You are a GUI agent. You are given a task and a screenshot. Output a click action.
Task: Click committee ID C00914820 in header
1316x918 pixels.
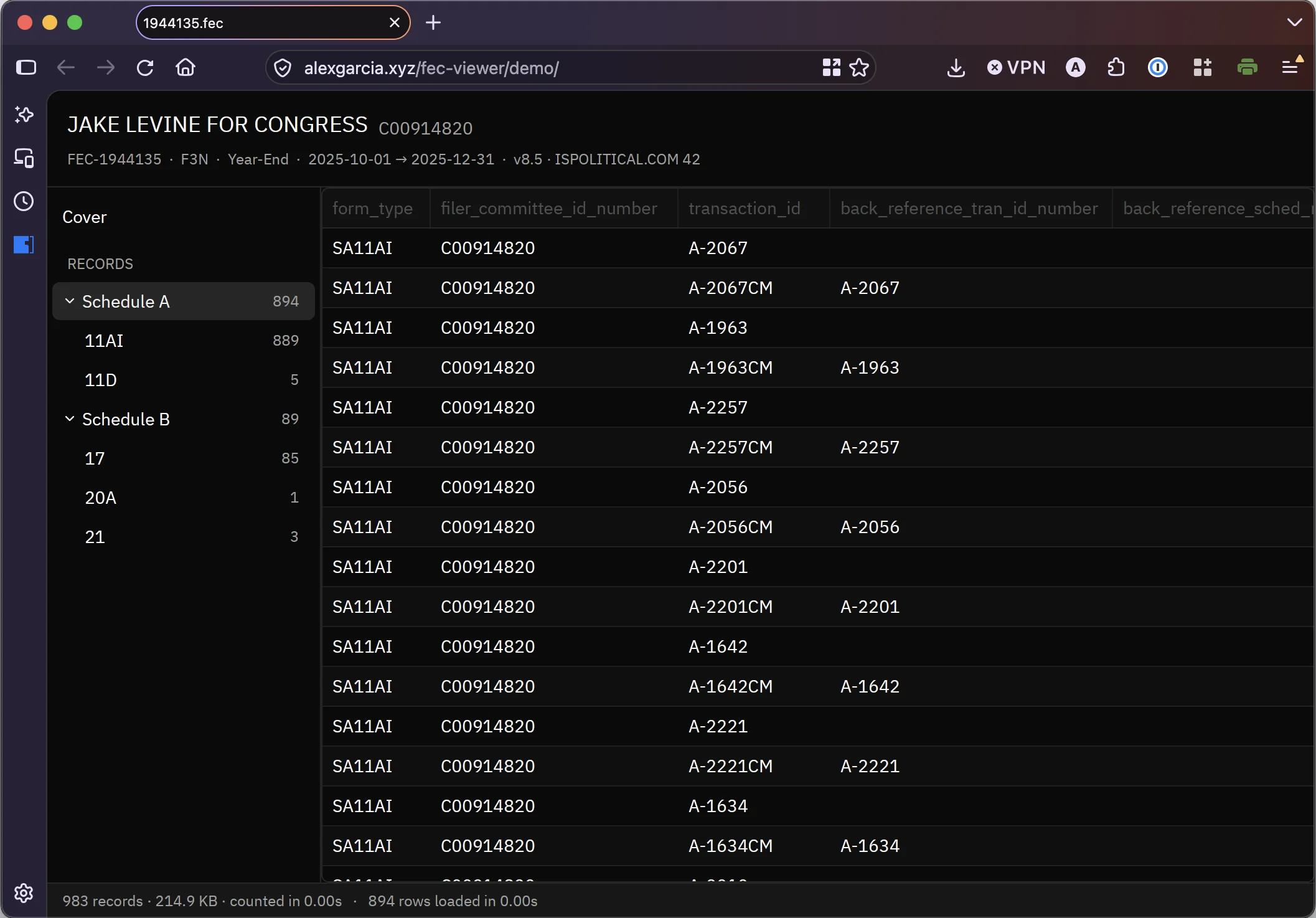[426, 128]
